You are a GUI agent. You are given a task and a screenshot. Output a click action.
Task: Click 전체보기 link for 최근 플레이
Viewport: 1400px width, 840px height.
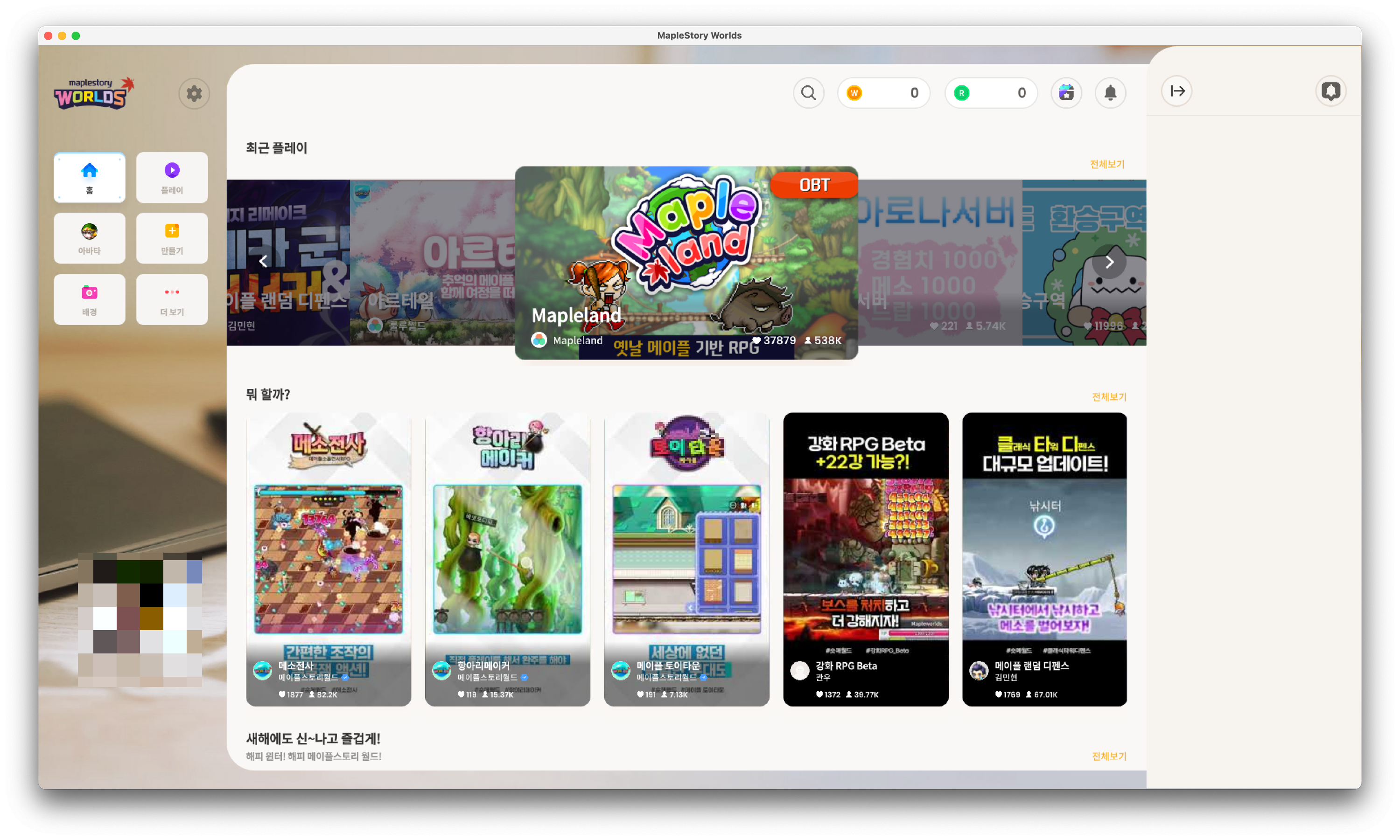[1106, 164]
